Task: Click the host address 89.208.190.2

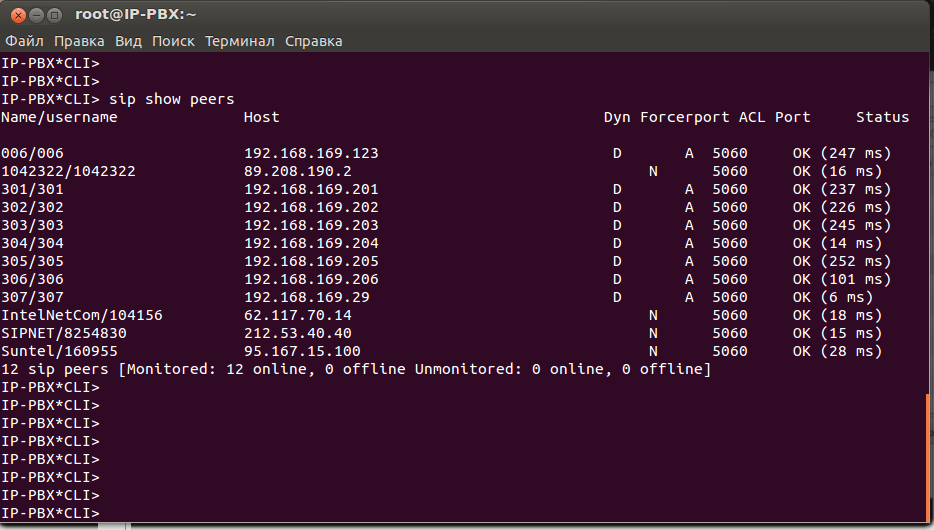Action: click(298, 171)
